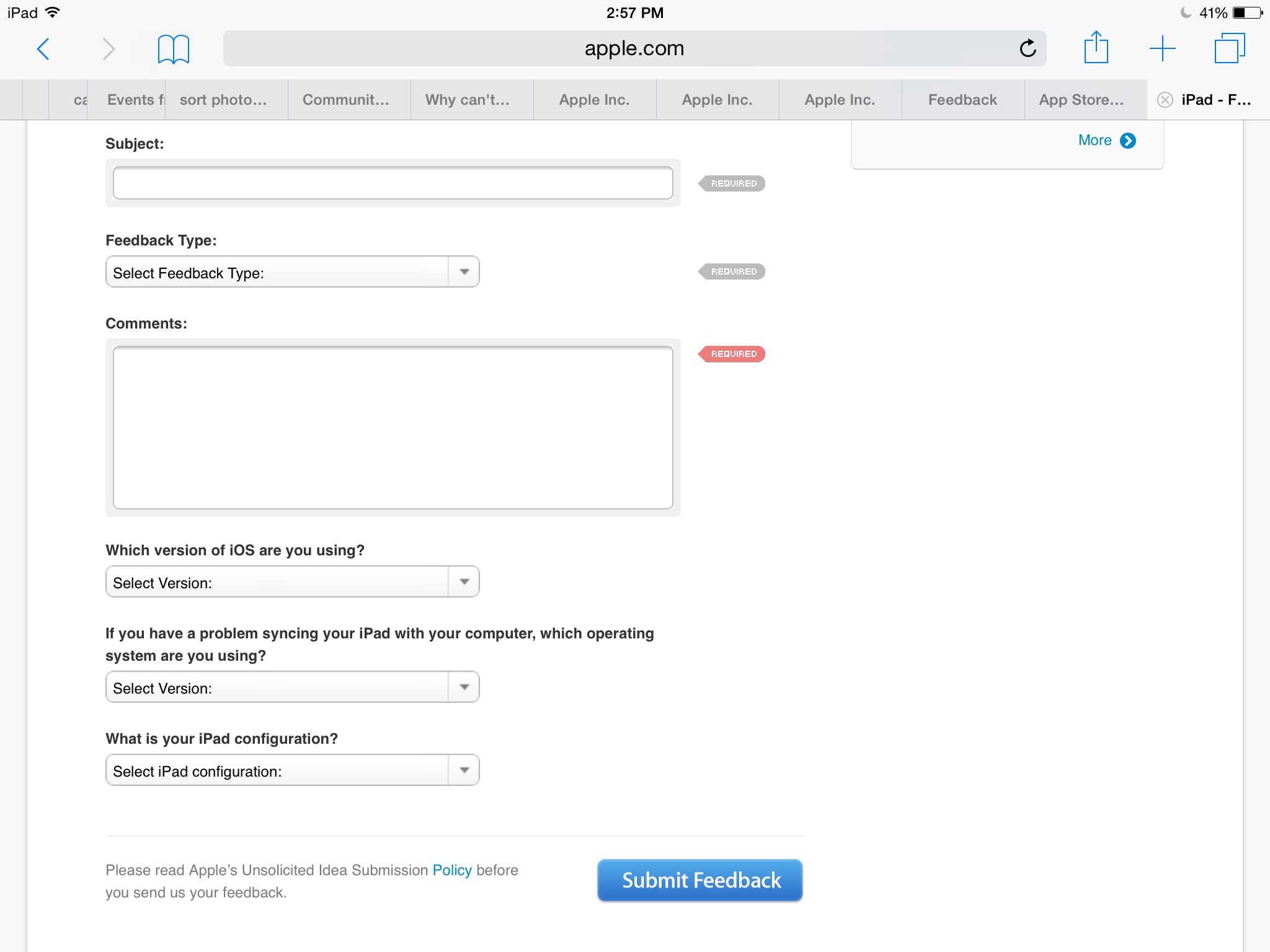
Task: Open the Unsolicited Idea Policy link
Action: tap(451, 870)
